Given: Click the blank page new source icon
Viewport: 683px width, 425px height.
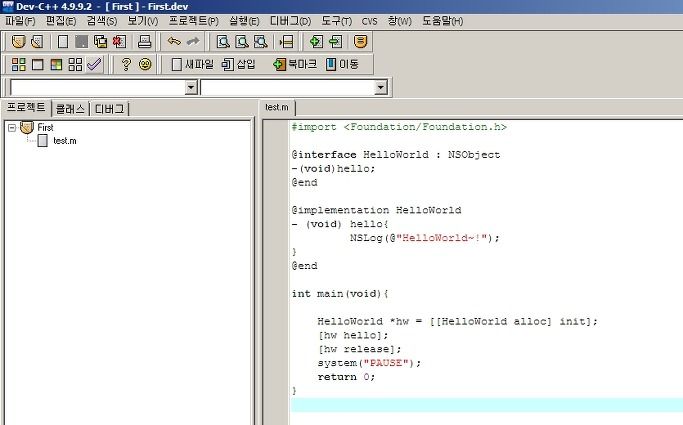Looking at the screenshot, I should [x=63, y=41].
